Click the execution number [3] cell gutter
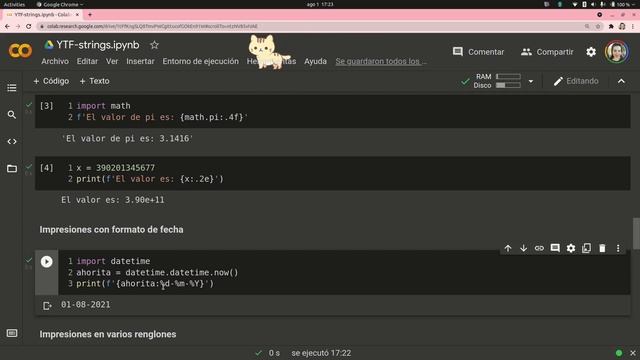This screenshot has height=360, width=640. 47,106
